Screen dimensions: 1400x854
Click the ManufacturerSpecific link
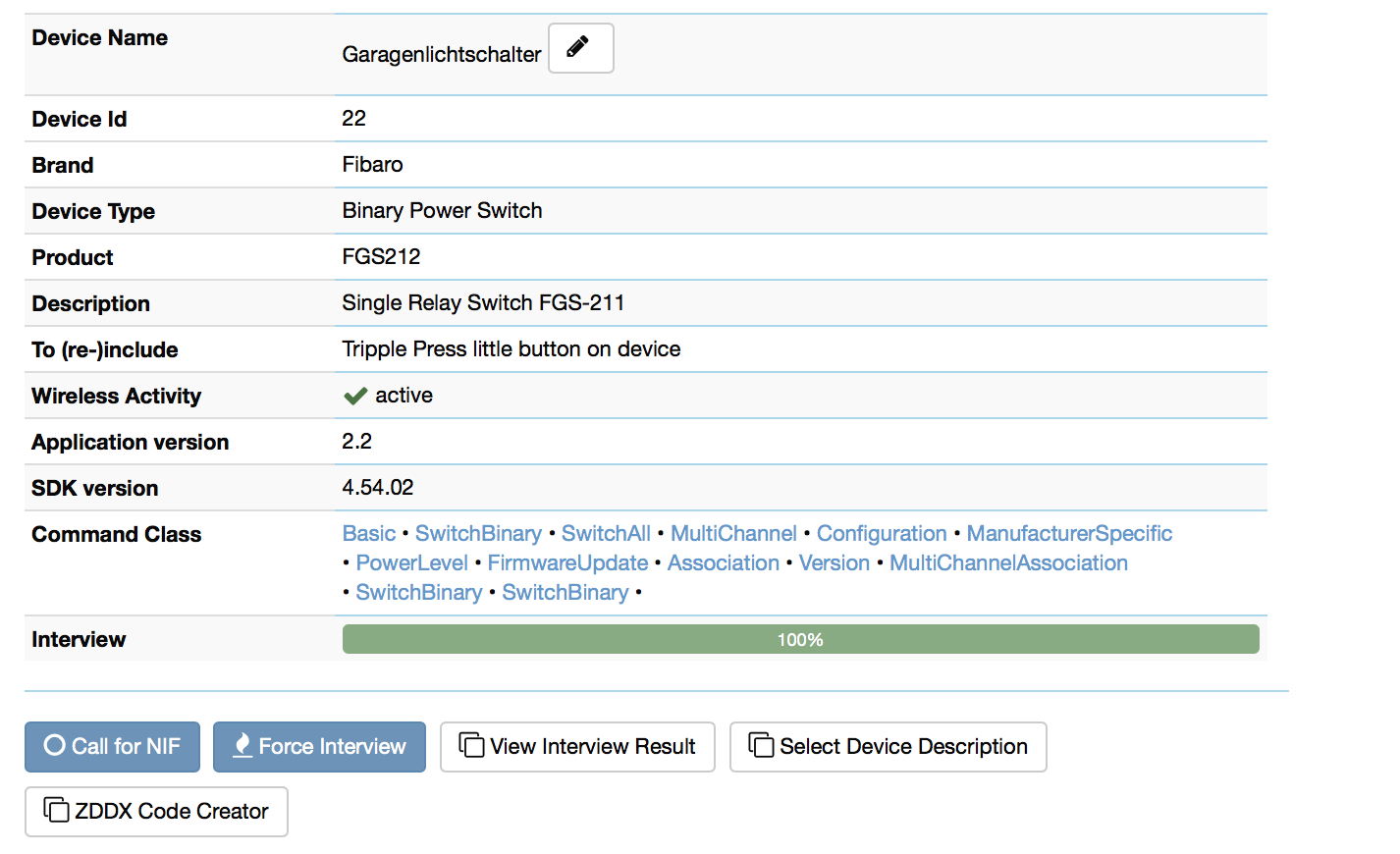click(1069, 534)
